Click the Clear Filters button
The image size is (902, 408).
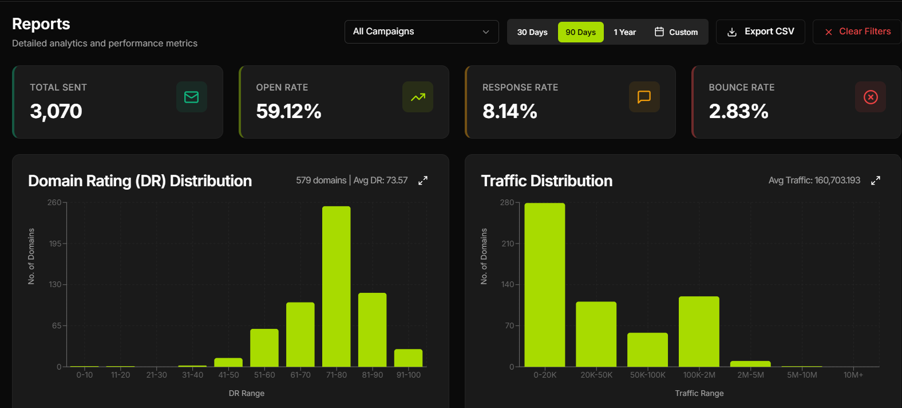[x=857, y=32]
